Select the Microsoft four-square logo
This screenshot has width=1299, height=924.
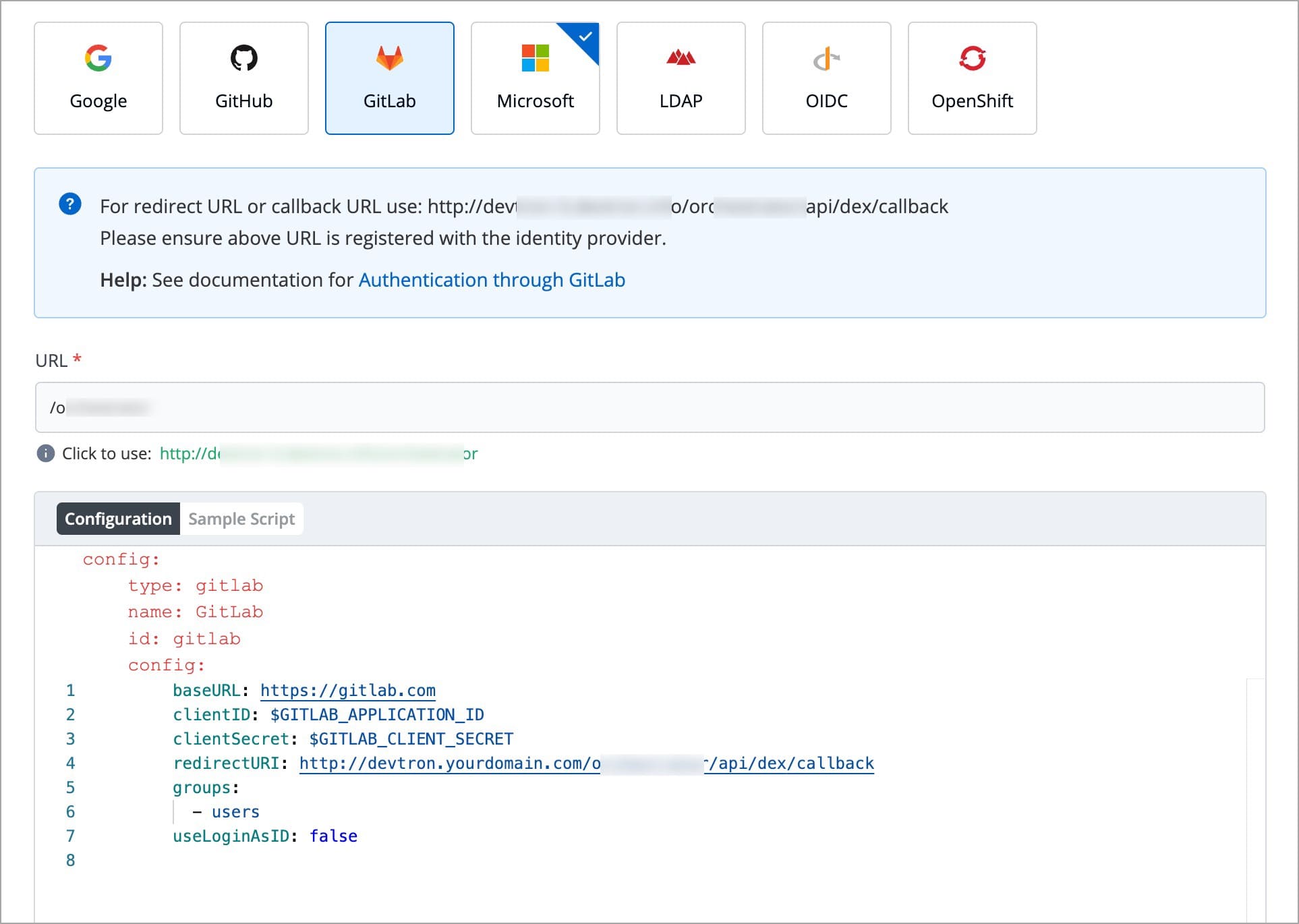(x=535, y=59)
